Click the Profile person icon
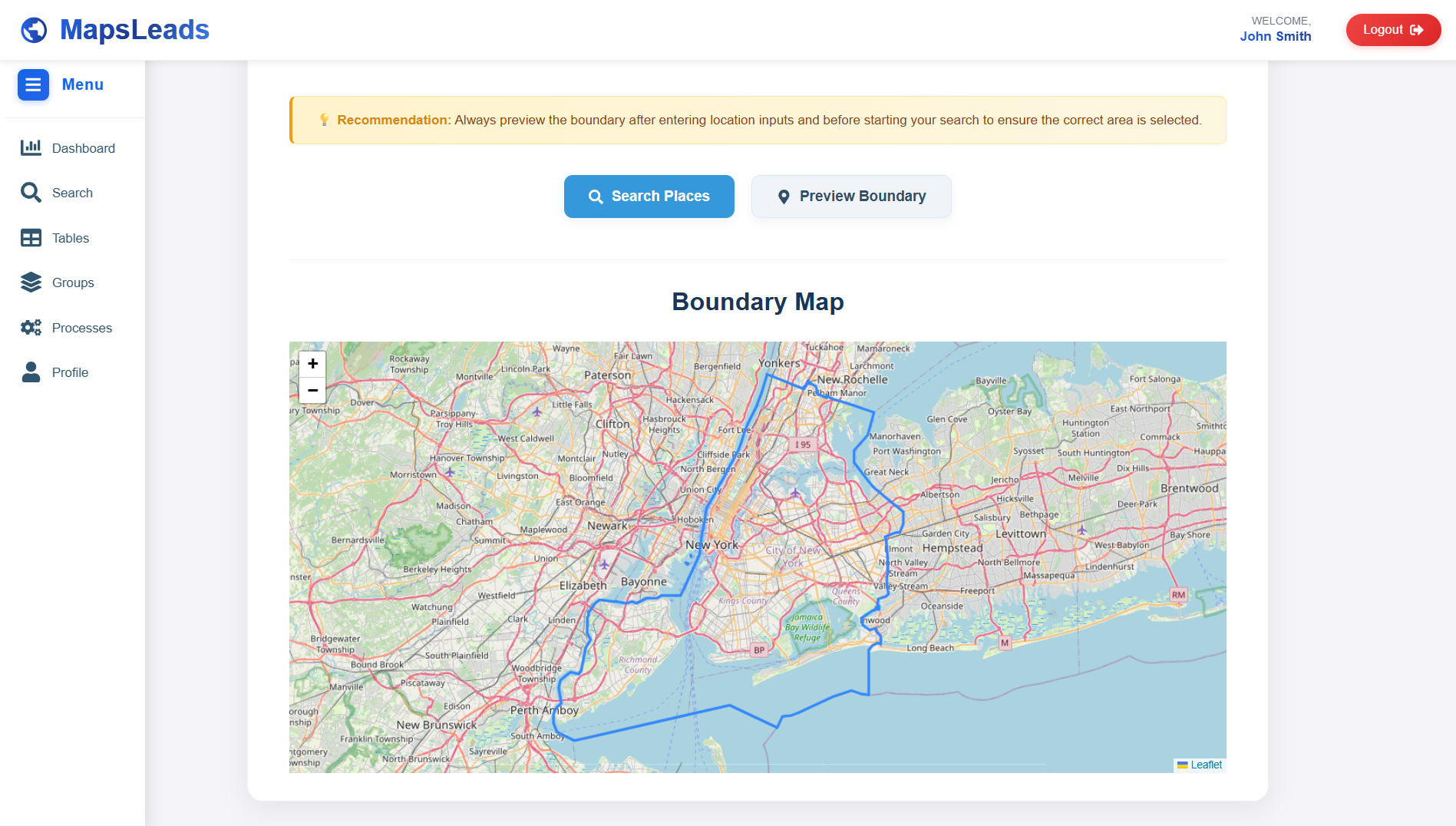The image size is (1456, 826). pos(31,372)
